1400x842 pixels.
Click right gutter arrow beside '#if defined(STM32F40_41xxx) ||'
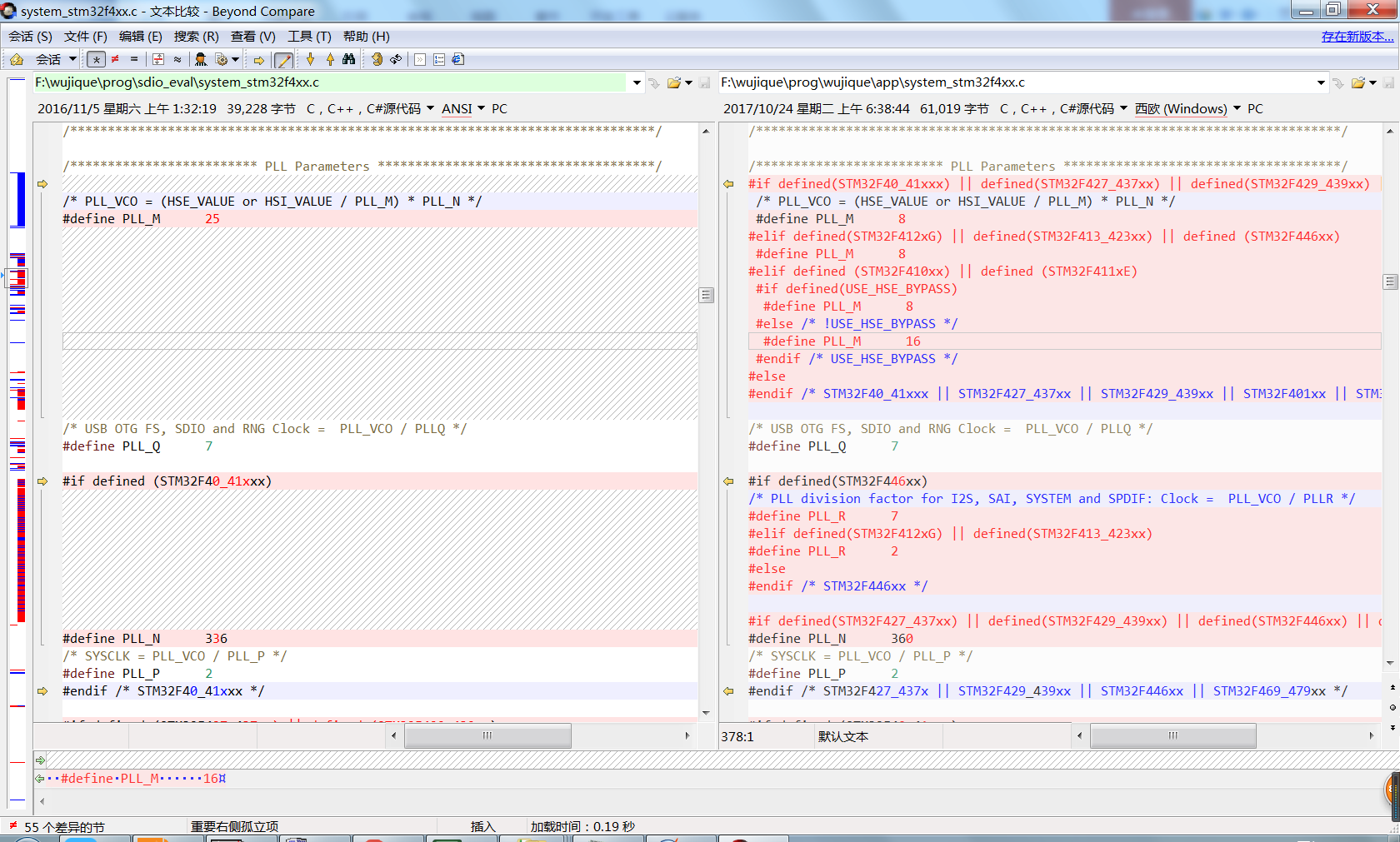coord(728,184)
